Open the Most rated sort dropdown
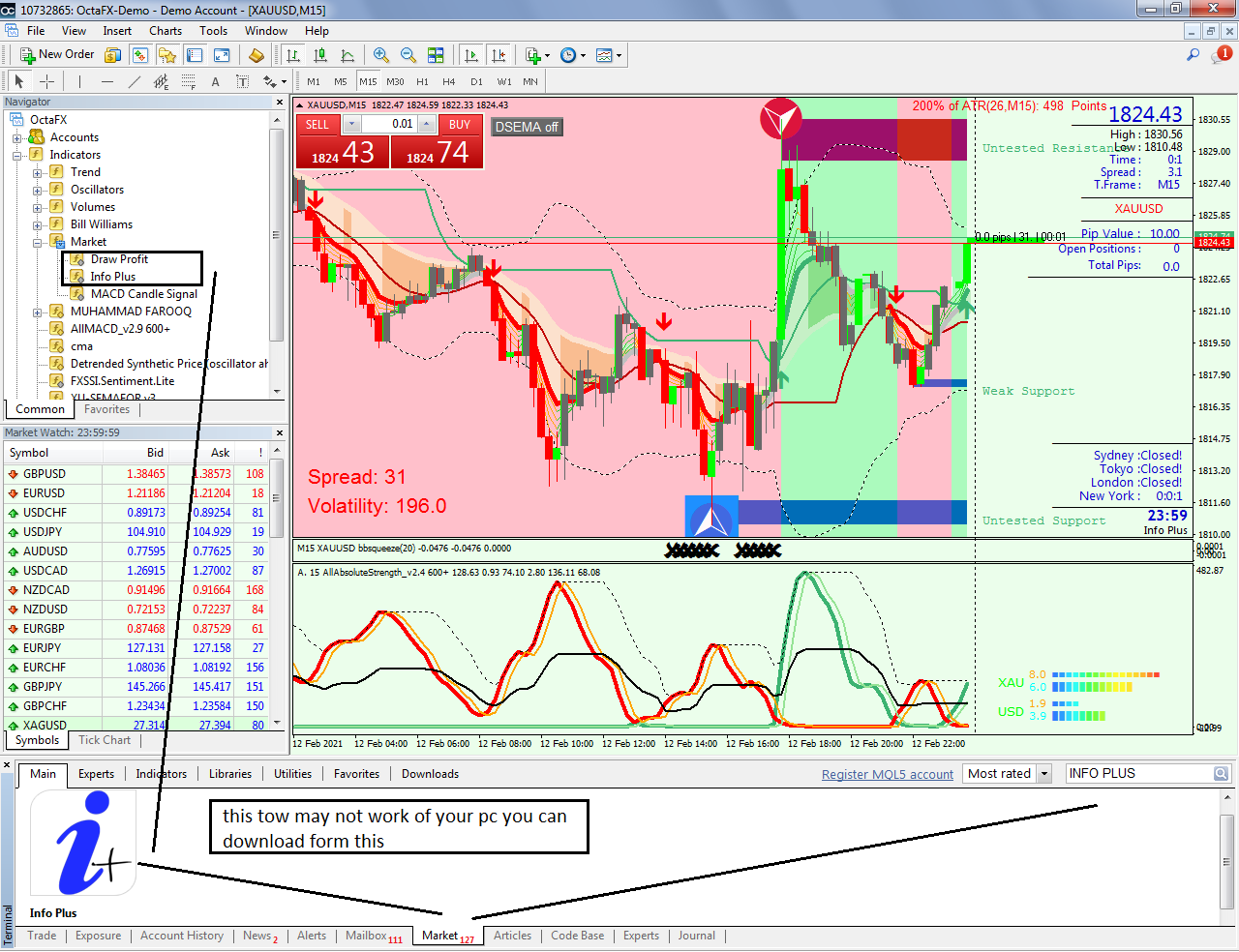The height and width of the screenshot is (952, 1239). coord(1044,773)
